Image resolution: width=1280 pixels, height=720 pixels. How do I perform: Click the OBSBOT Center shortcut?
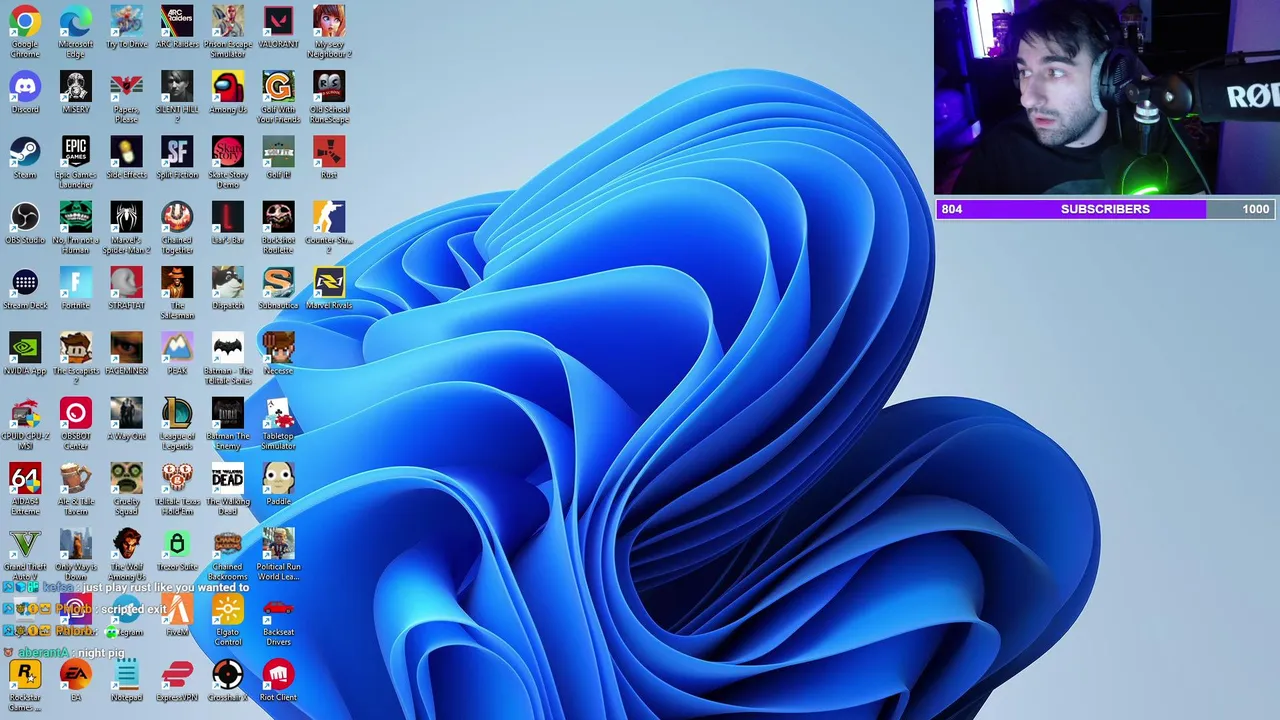tap(76, 413)
